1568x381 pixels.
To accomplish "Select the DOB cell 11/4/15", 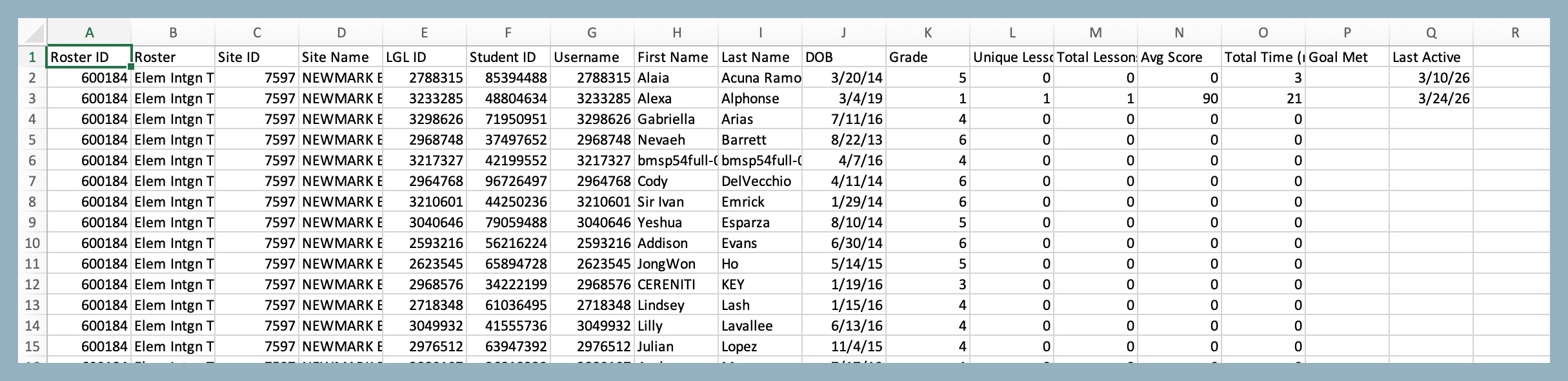I will pos(844,347).
